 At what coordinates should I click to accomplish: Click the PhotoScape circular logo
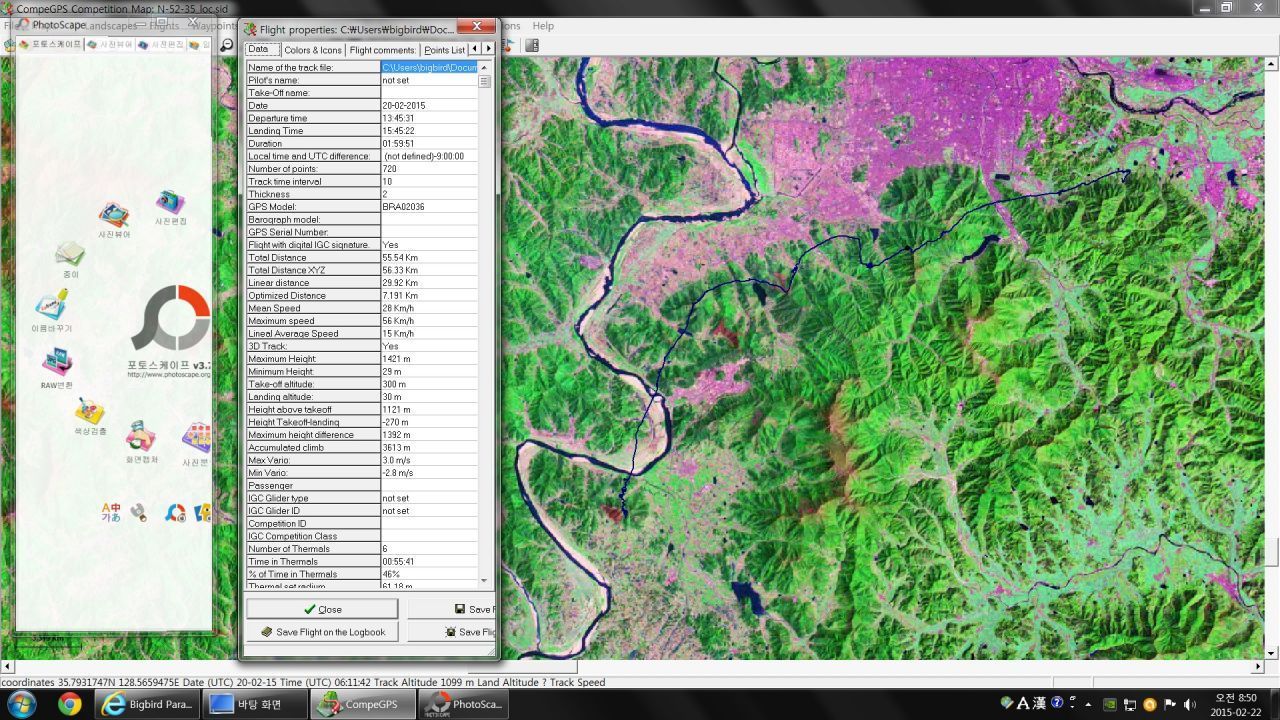[171, 318]
